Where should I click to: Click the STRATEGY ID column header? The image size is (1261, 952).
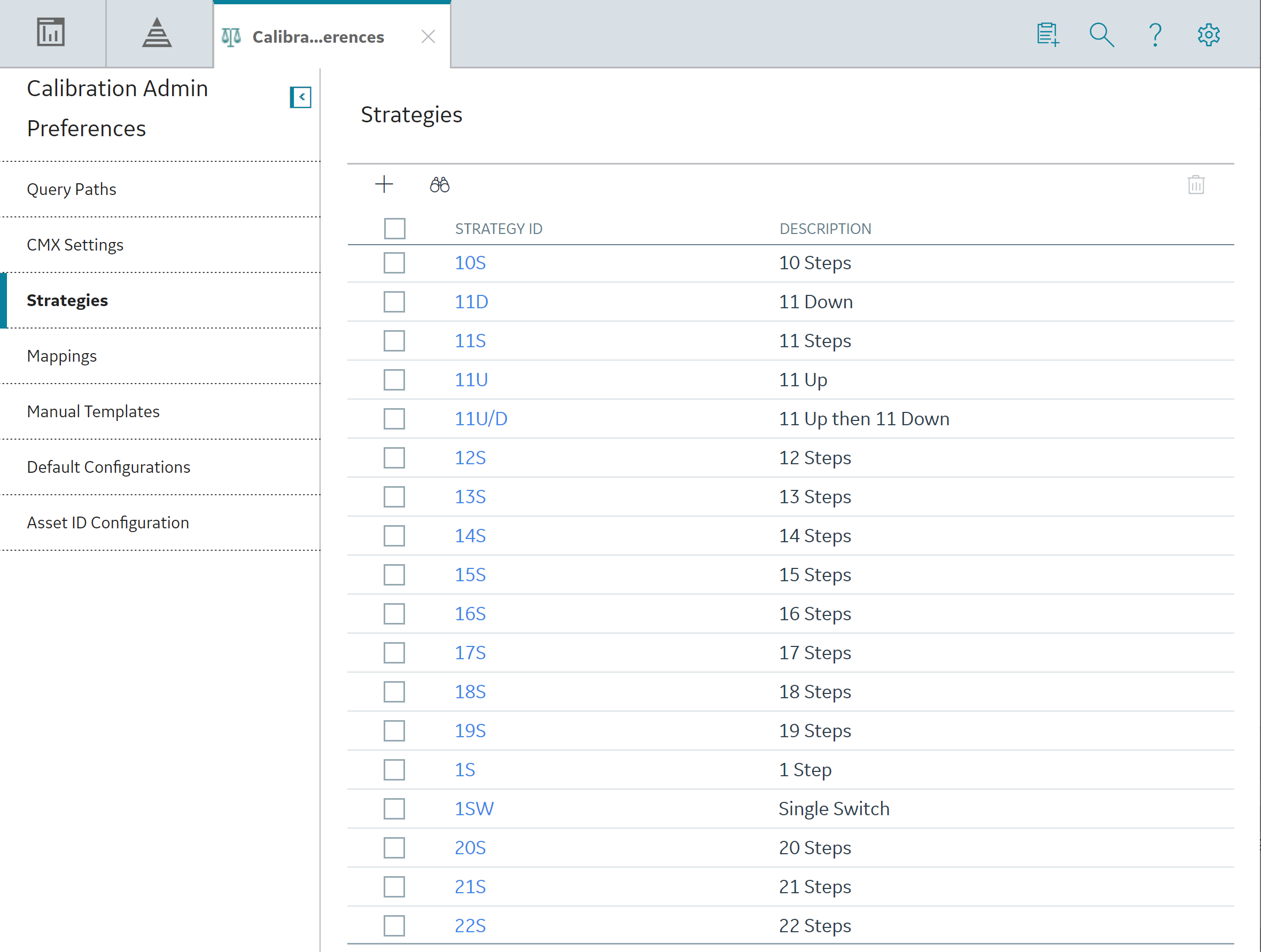[499, 229]
